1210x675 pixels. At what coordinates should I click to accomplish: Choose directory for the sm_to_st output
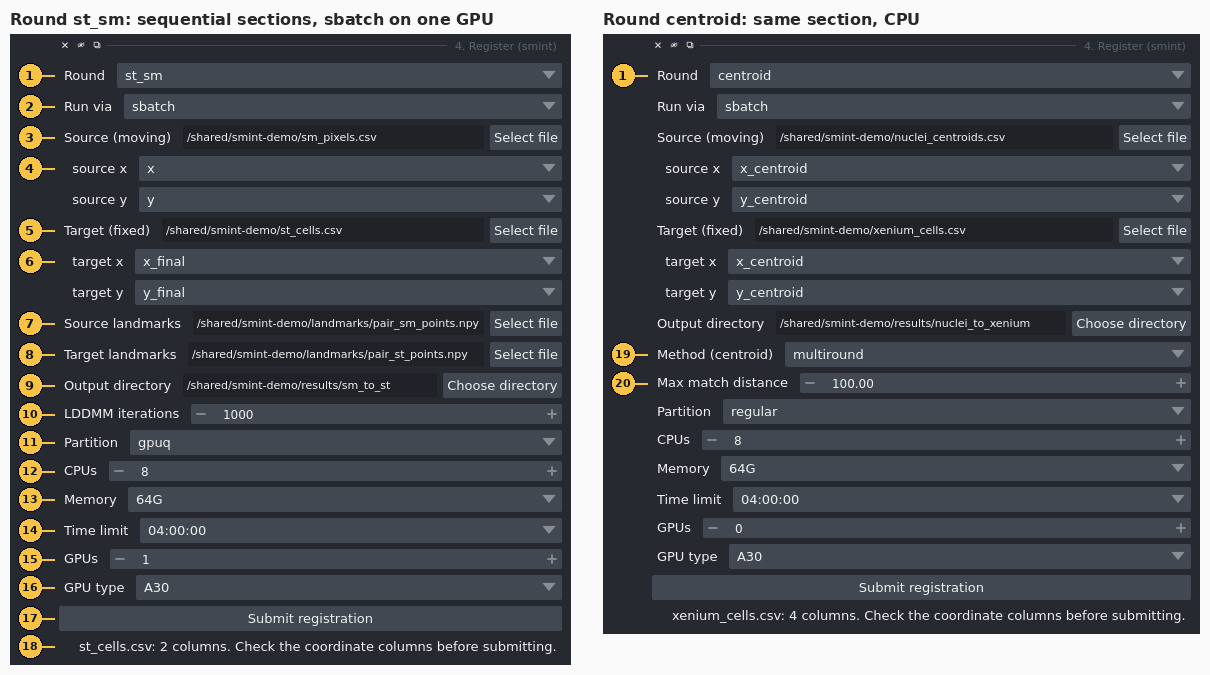[x=502, y=385]
